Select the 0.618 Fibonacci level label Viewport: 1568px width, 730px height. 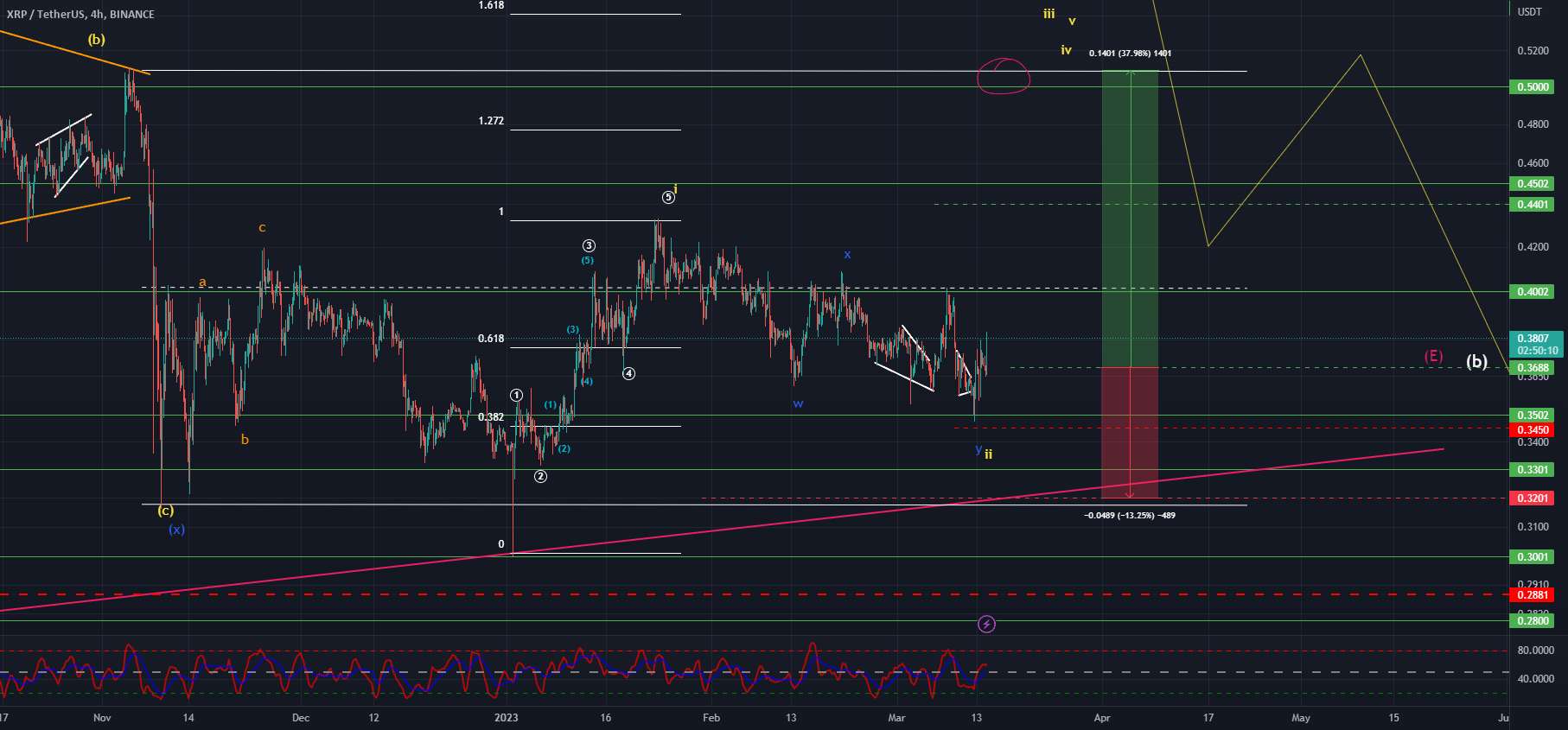(491, 339)
